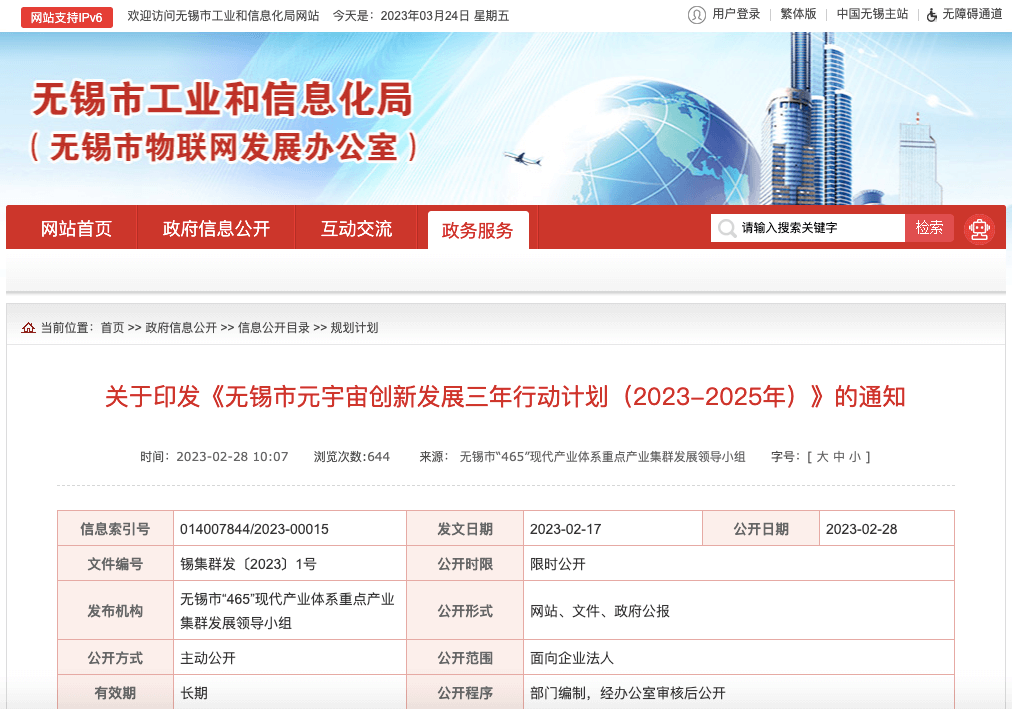1012x709 pixels.
Task: Click the robot assistant icon
Action: click(979, 229)
